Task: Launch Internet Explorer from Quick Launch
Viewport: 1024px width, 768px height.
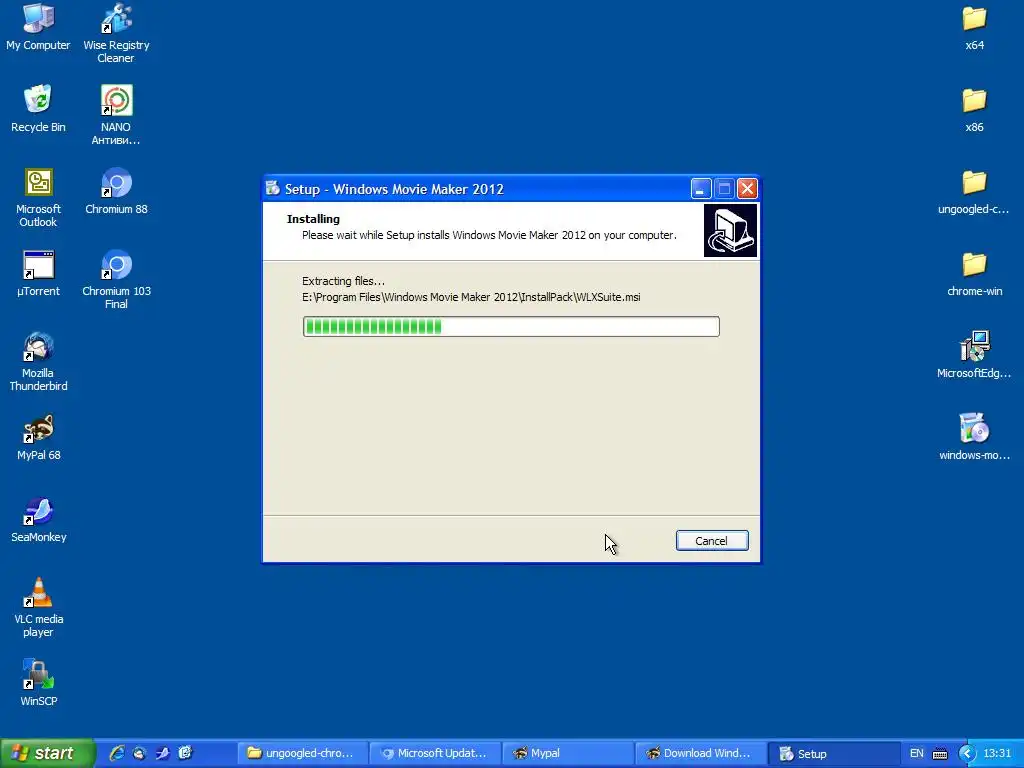Action: 117,753
